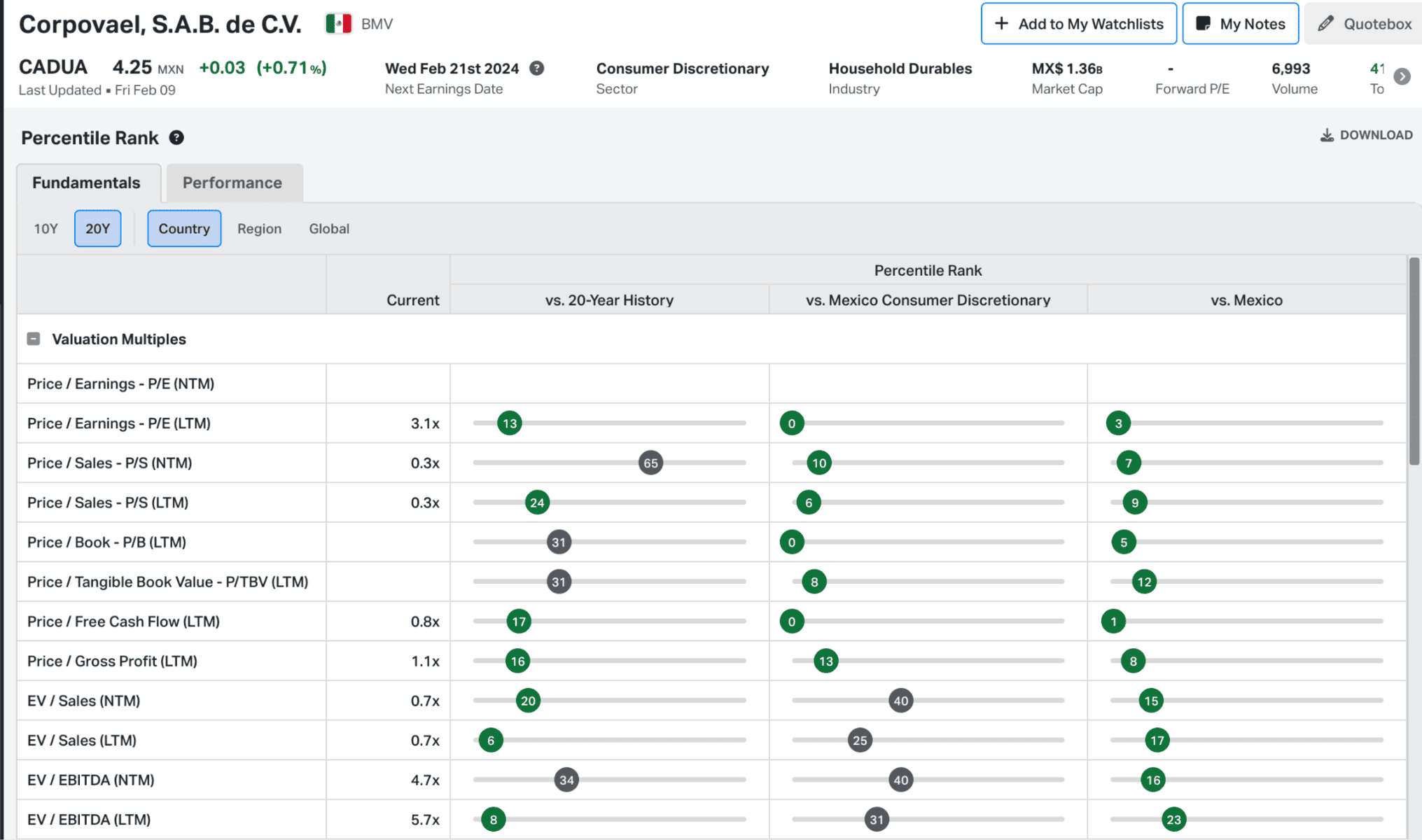Click the 65 marker on P/S (NTM) slider

pyautogui.click(x=650, y=463)
